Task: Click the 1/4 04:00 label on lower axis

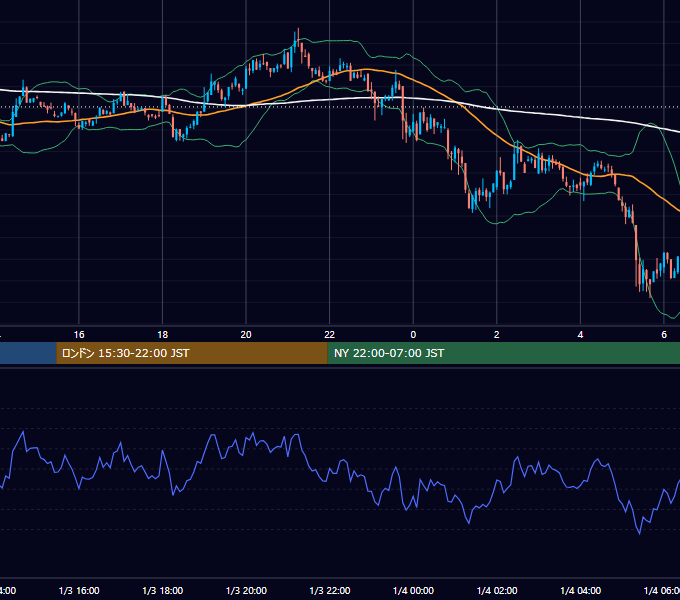Action: click(x=581, y=590)
